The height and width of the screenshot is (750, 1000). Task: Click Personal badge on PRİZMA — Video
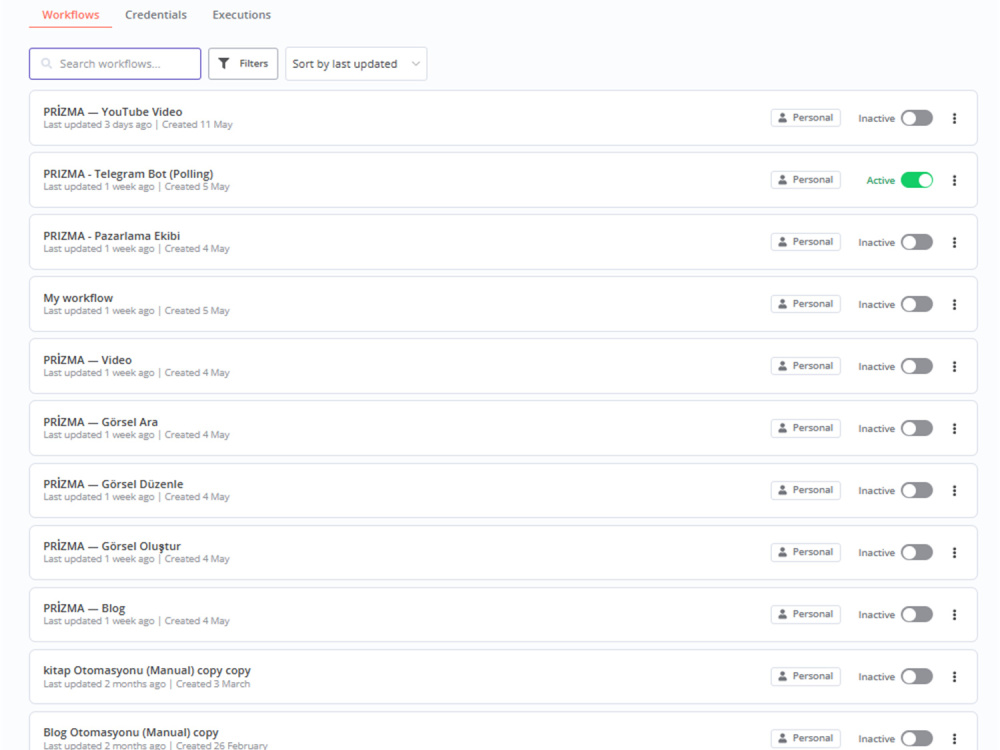click(x=805, y=366)
